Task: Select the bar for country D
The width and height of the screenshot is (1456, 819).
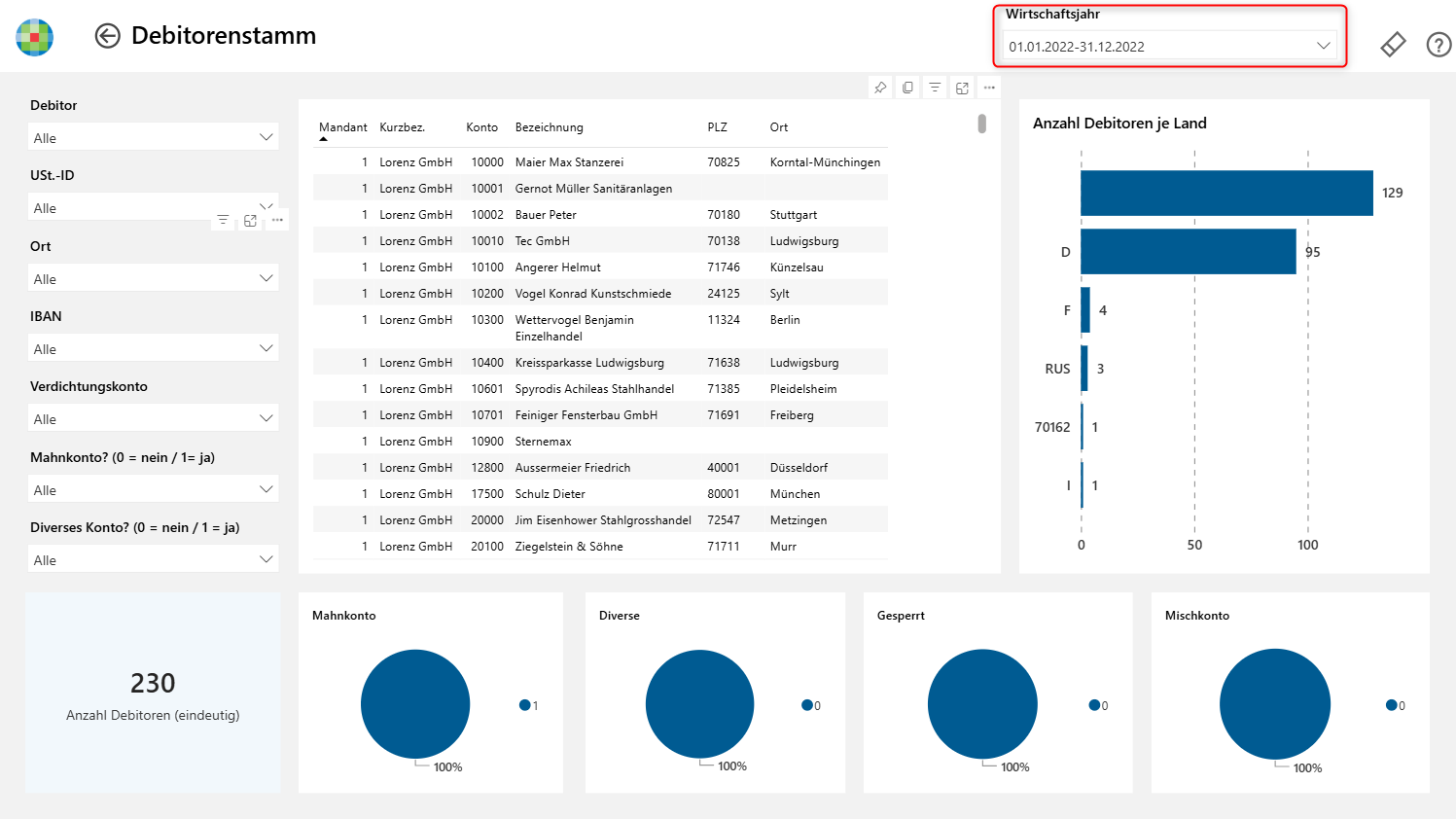Action: coord(1188,251)
